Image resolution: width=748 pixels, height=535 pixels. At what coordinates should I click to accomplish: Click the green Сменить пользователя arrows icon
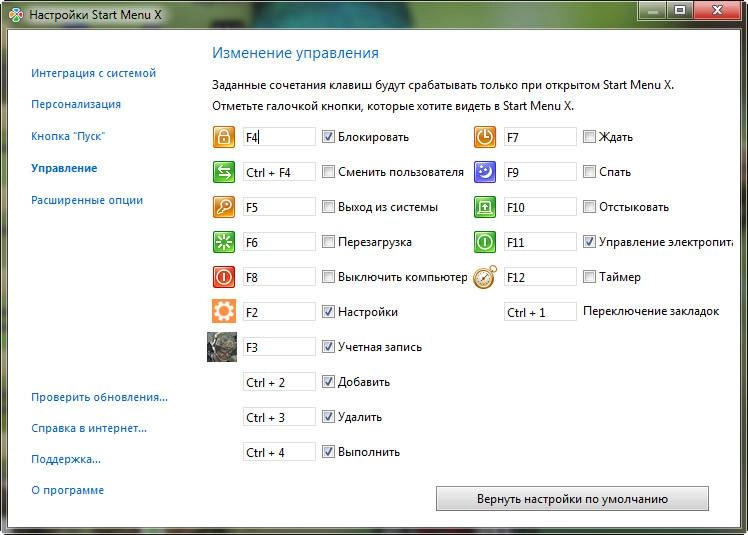(224, 172)
